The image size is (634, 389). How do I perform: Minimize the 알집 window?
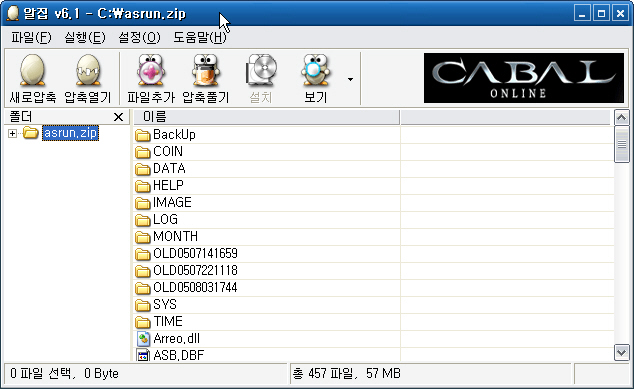point(582,14)
